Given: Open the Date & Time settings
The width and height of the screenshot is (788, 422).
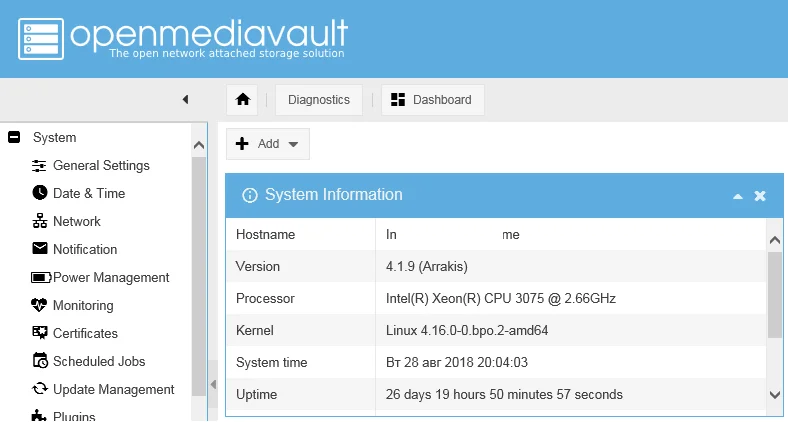Looking at the screenshot, I should point(89,193).
